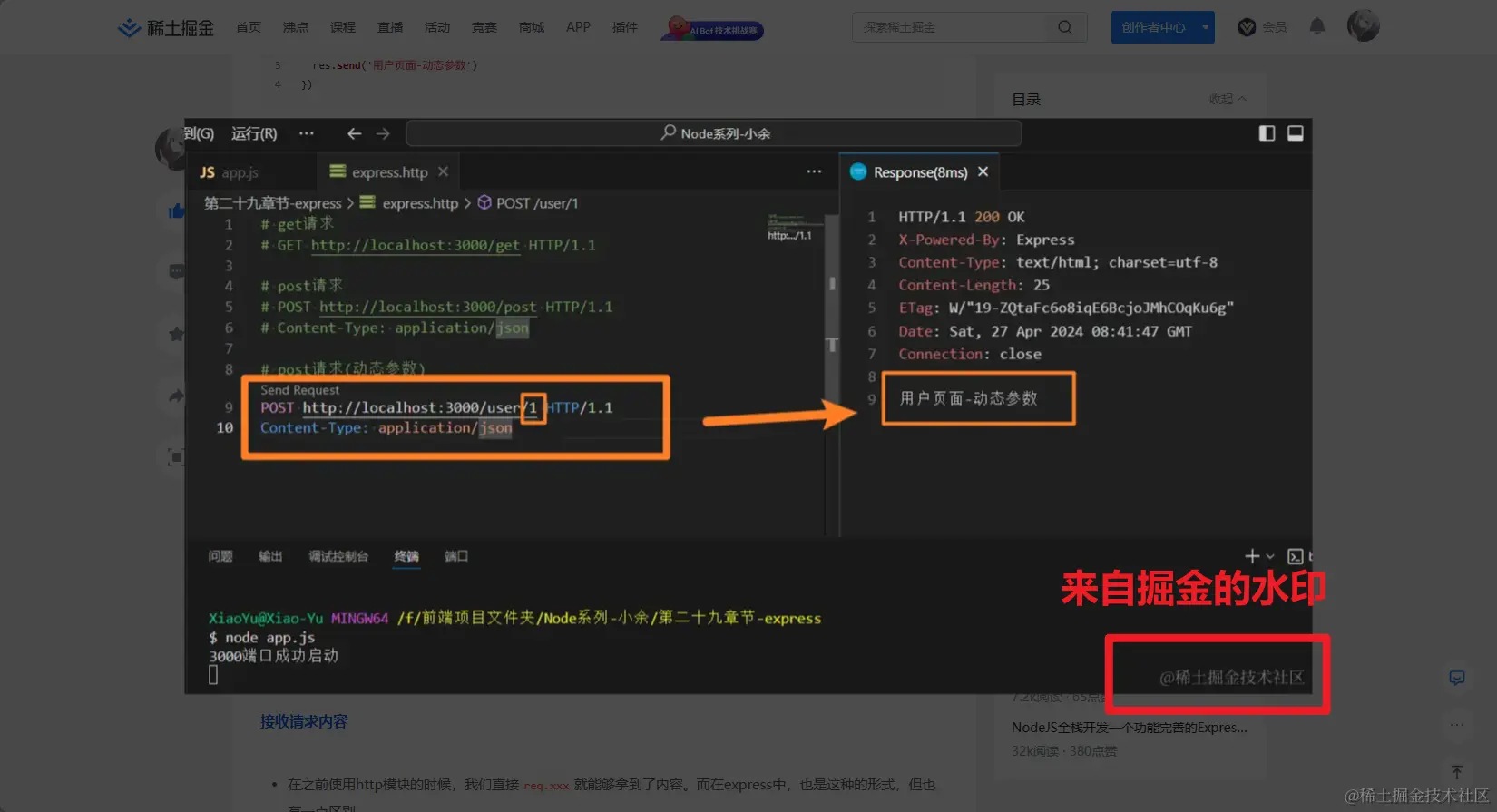Toggle the immersive reading frame icon
This screenshot has width=1497, height=812.
click(176, 457)
